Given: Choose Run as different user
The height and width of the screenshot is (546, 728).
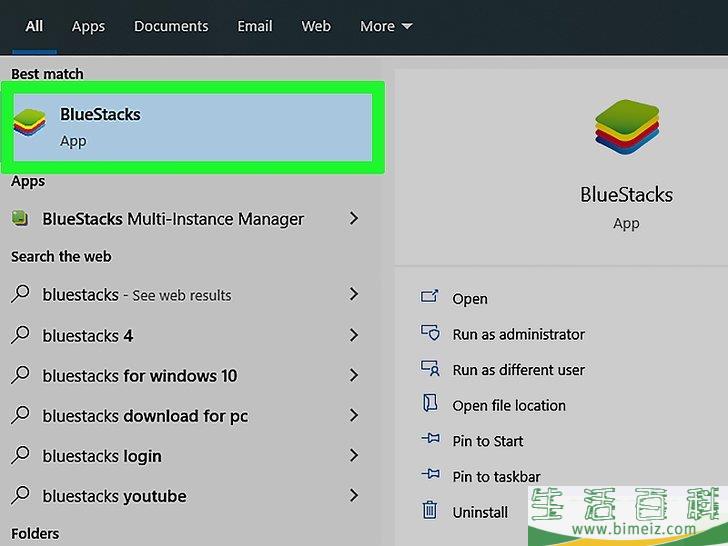Looking at the screenshot, I should coord(519,370).
